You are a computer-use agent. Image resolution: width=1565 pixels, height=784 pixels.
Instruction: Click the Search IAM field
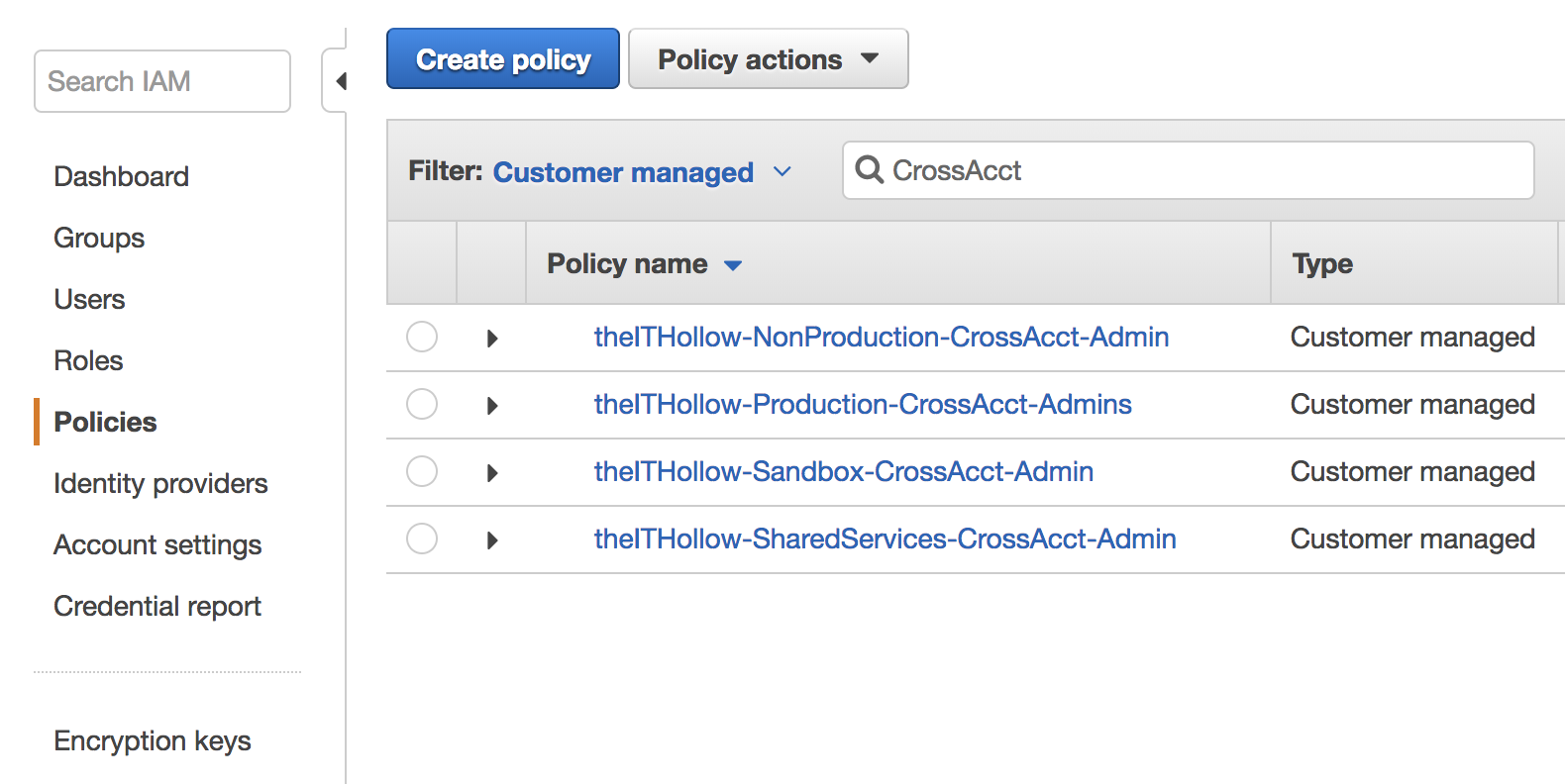coord(162,81)
